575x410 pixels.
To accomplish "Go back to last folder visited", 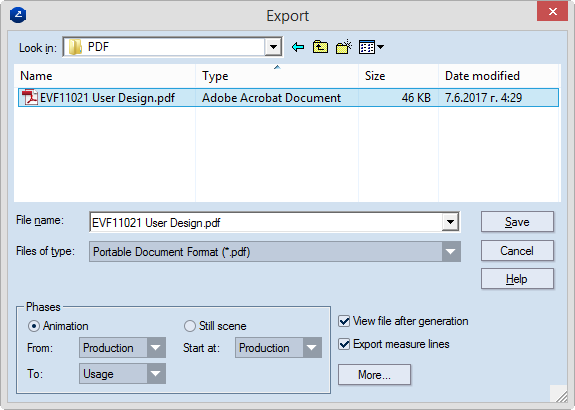I will (x=298, y=47).
